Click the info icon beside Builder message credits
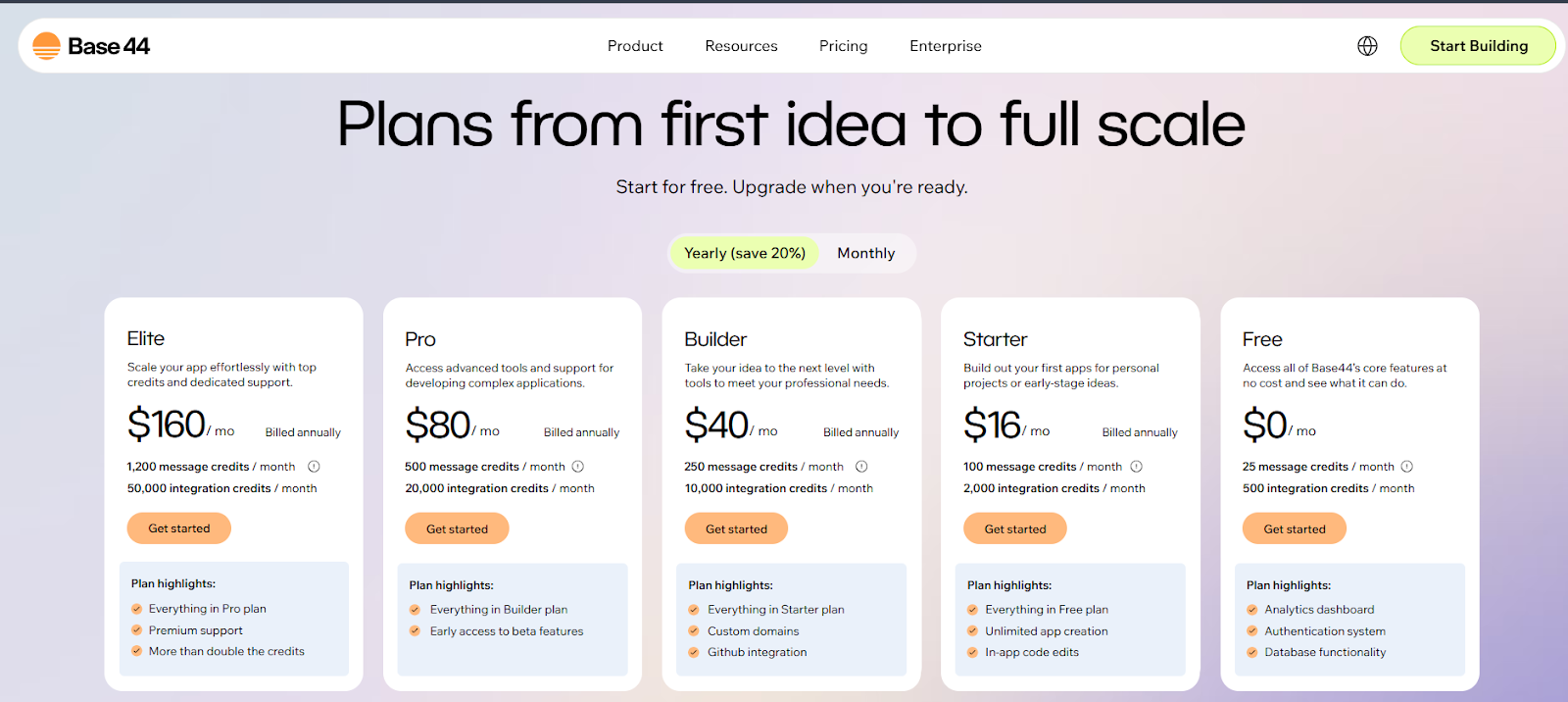The width and height of the screenshot is (1568, 702). pos(863,467)
